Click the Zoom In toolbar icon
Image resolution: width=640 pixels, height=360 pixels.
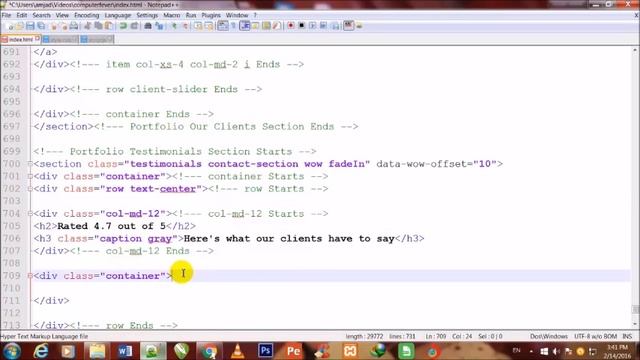(174, 26)
